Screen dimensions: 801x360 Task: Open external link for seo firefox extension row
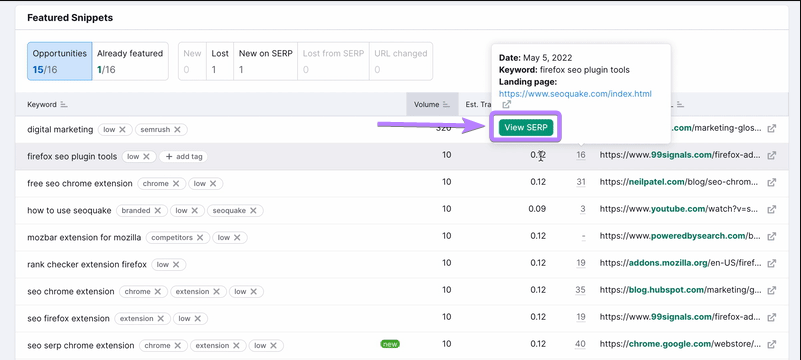point(772,318)
